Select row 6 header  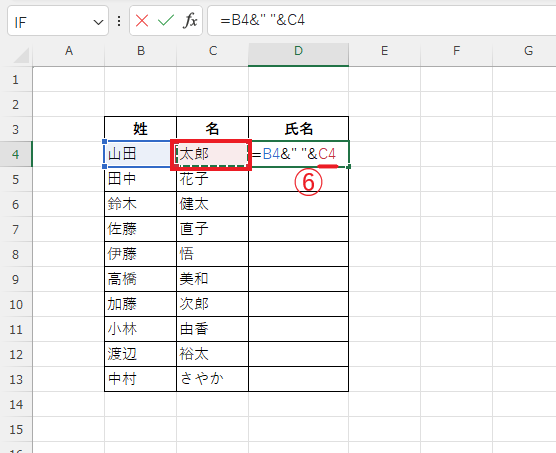[x=16, y=204]
